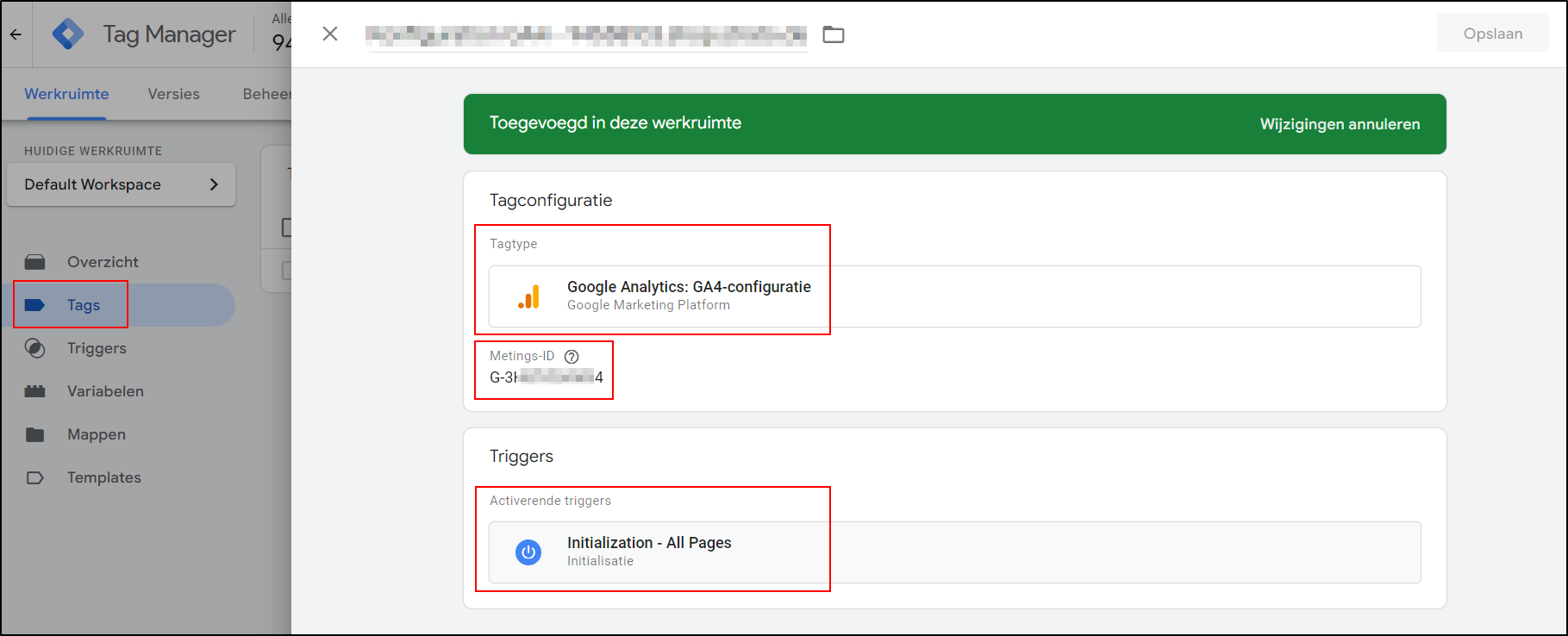Image resolution: width=1568 pixels, height=636 pixels.
Task: Click the Google Marketing Platform subtitle
Action: [648, 305]
